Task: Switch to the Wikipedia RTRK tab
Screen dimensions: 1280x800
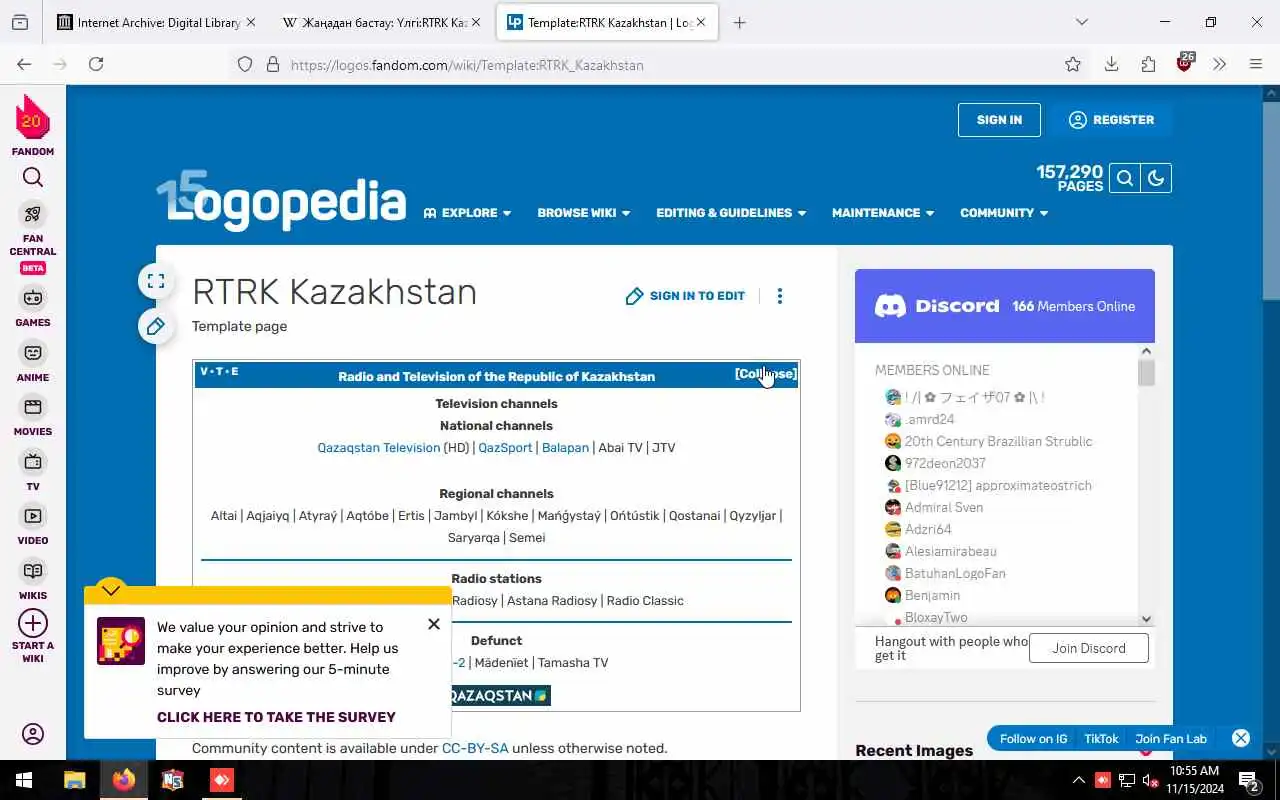Action: (381, 22)
